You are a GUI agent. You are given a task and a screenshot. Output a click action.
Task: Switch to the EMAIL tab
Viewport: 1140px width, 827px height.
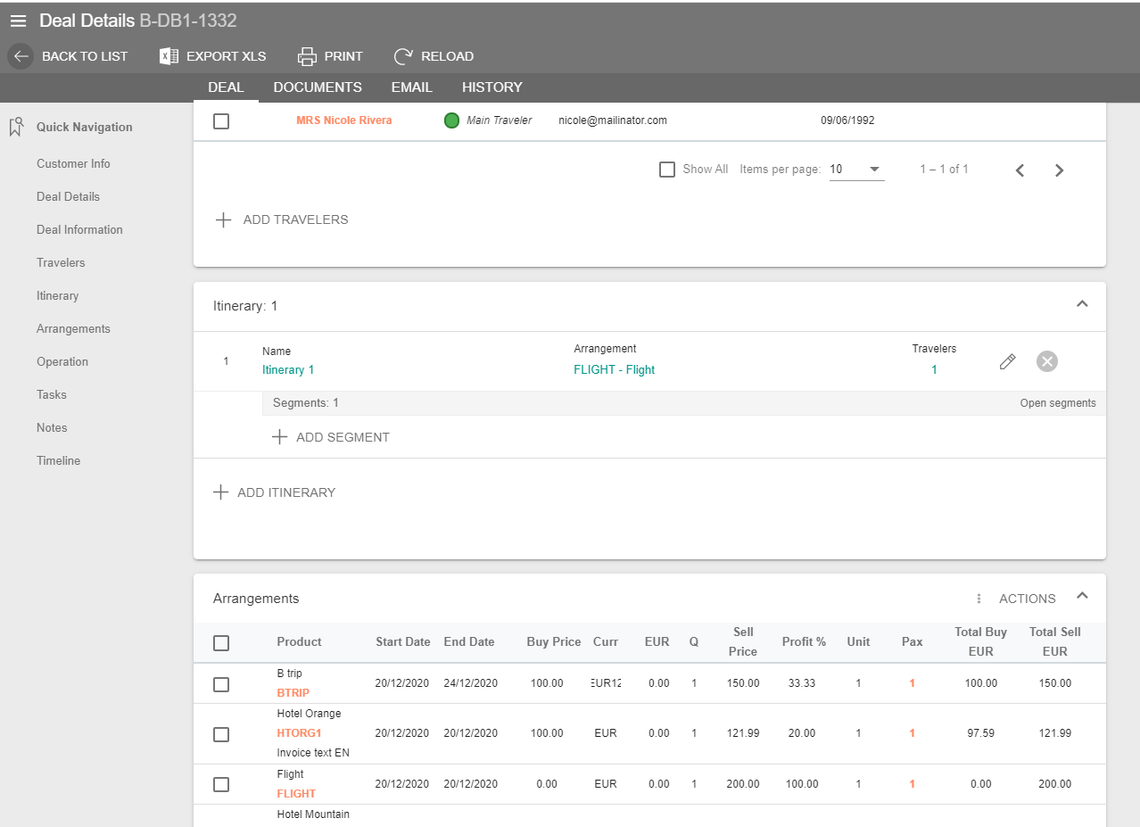412,87
